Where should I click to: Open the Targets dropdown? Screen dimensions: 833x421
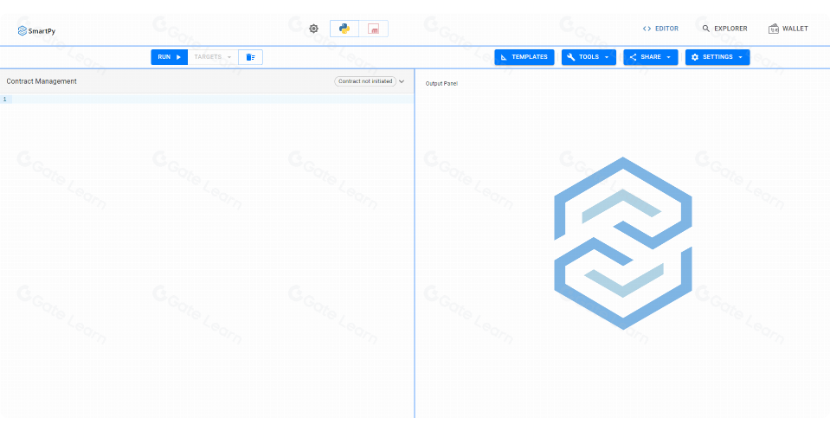(x=212, y=57)
